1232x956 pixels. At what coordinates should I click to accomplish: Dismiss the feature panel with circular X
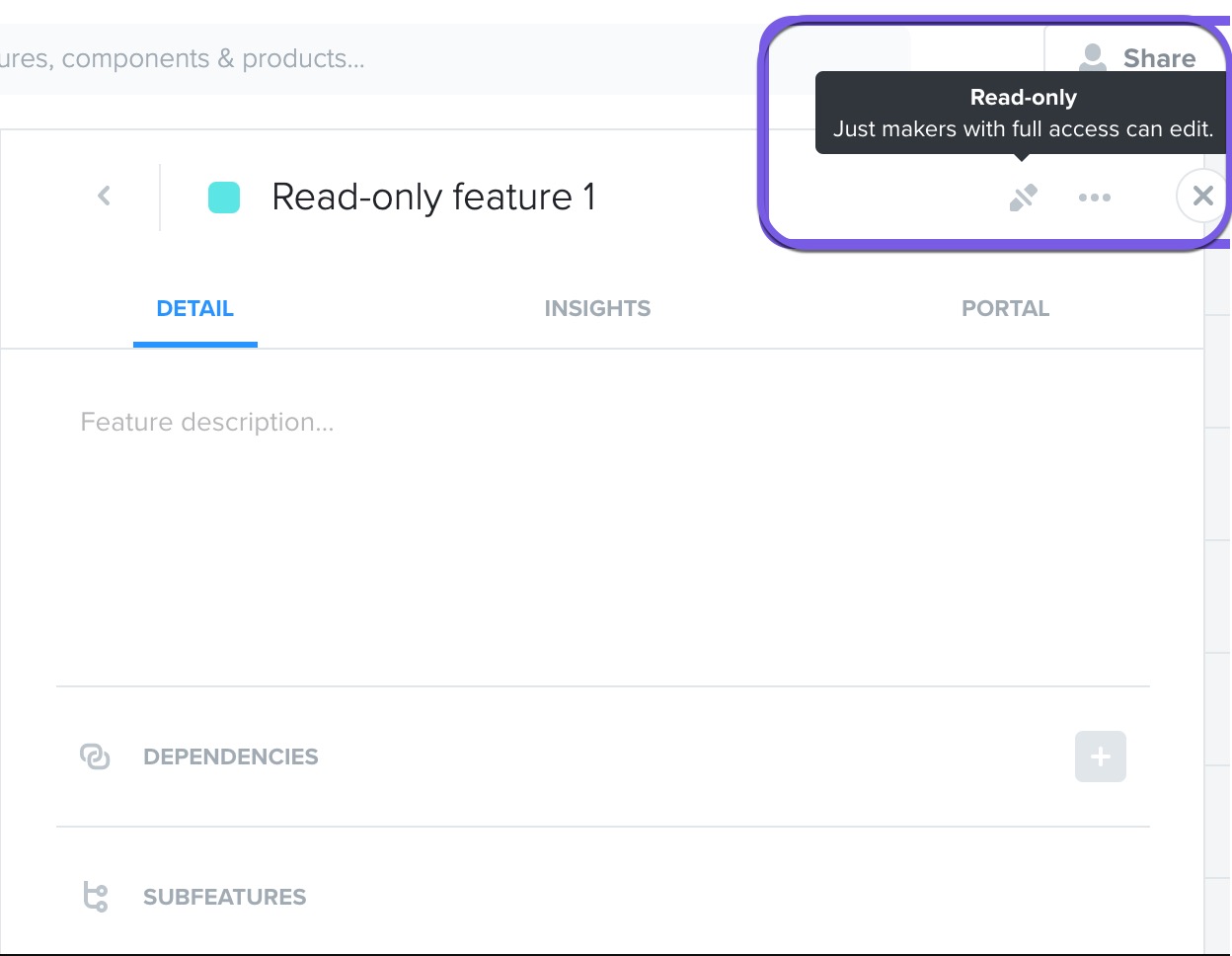[x=1202, y=196]
